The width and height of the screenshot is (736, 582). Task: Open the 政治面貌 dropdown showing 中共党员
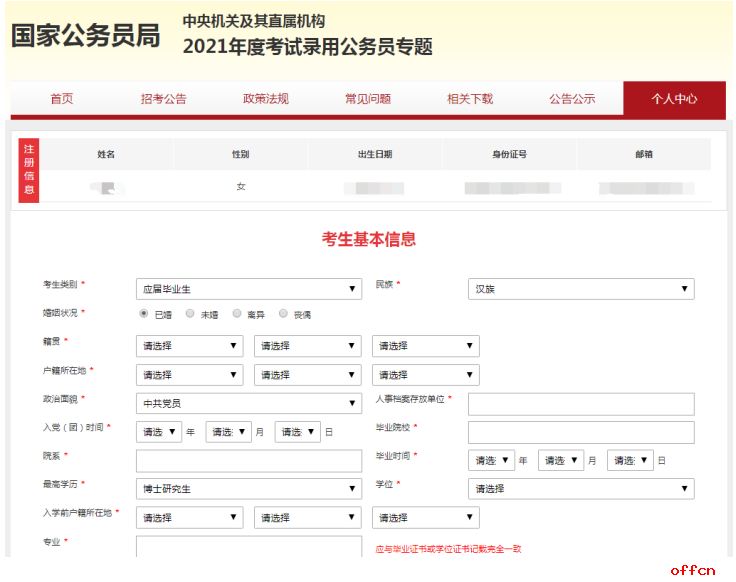coord(248,403)
